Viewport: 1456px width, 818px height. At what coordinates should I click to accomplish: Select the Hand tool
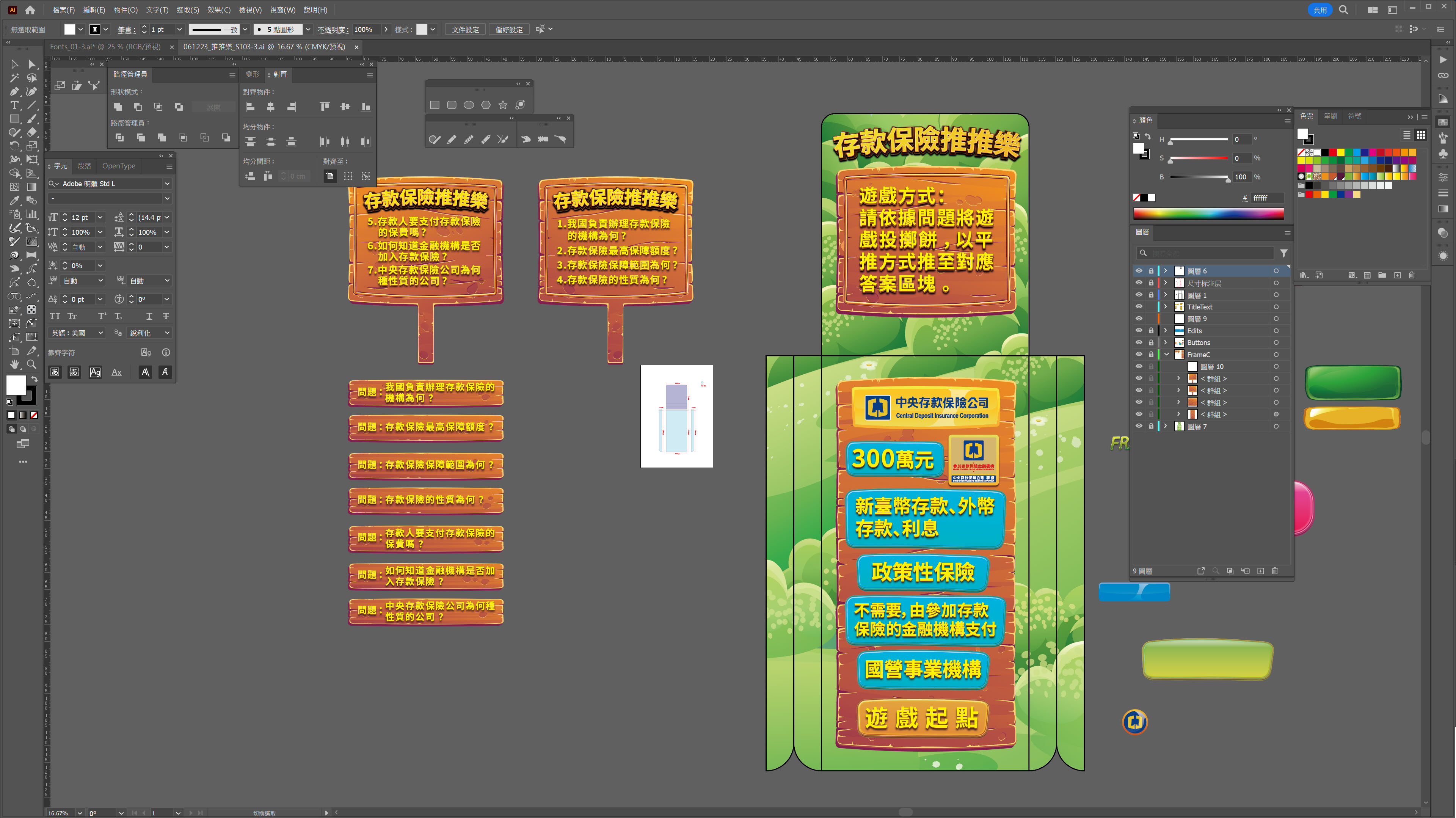coord(14,364)
